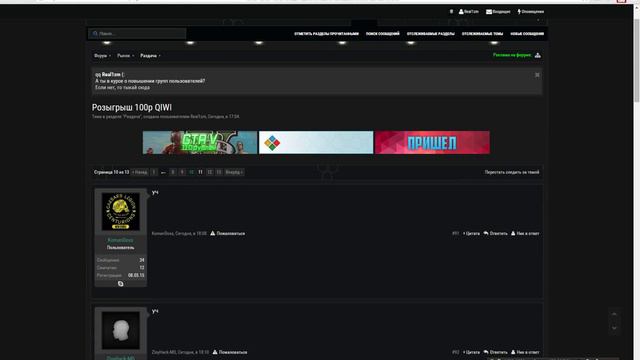The image size is (640, 360).
Task: Open the colorful diamond logo banner
Action: point(316,142)
